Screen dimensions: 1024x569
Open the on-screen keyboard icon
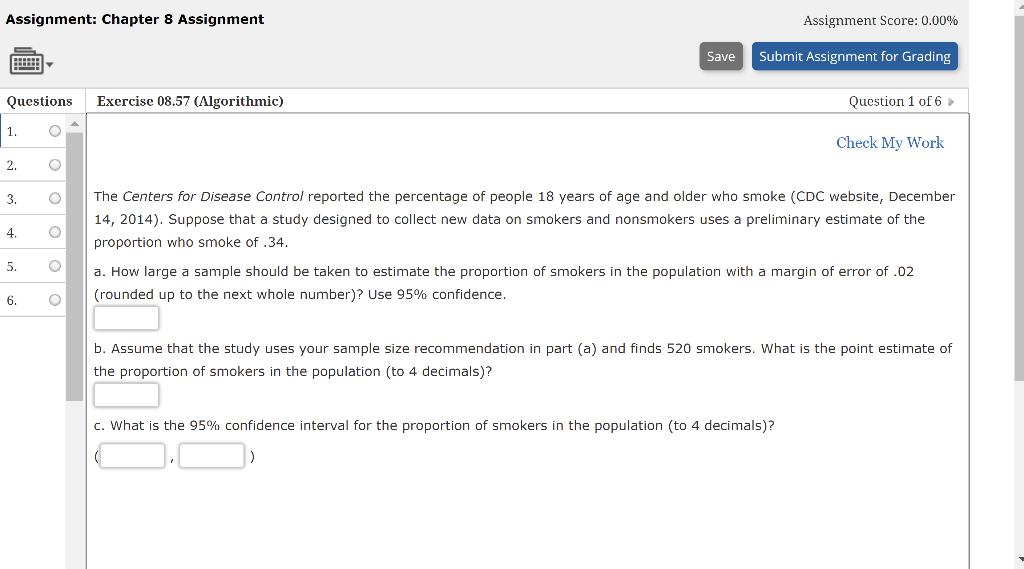click(26, 61)
